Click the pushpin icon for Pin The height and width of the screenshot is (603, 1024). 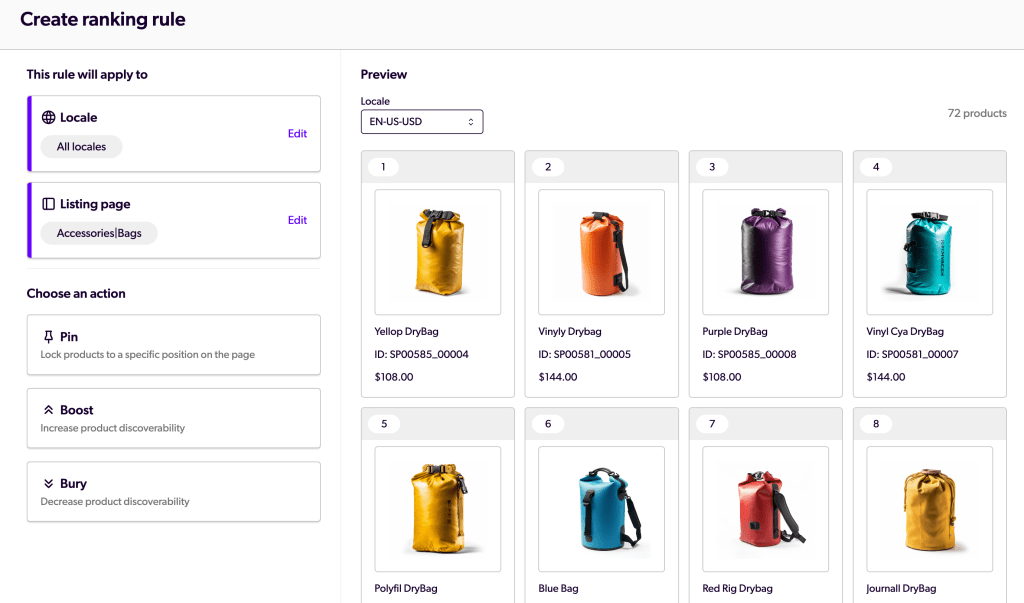48,337
